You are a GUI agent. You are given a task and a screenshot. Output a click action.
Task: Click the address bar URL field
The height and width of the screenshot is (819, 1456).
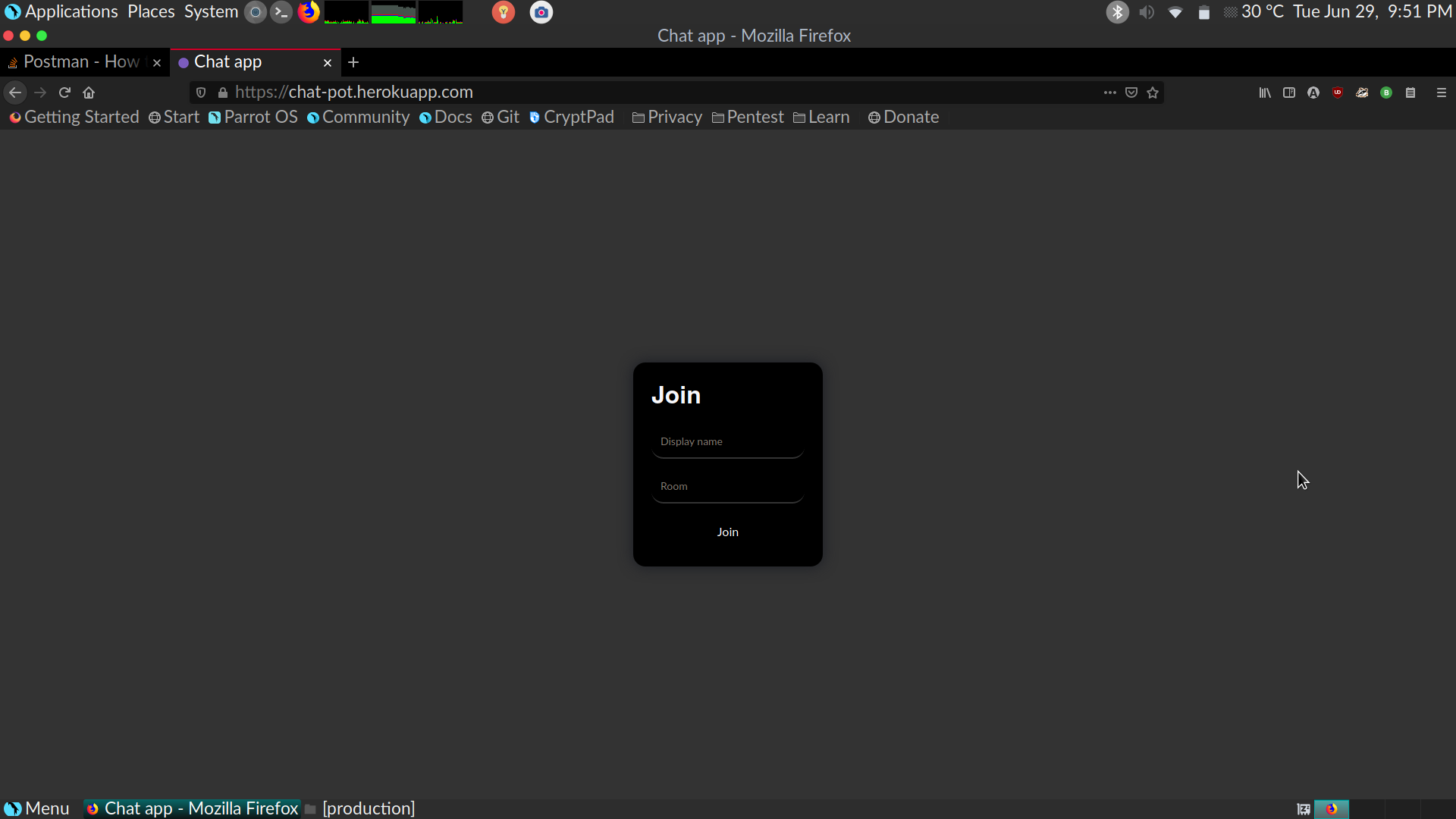pyautogui.click(x=354, y=91)
